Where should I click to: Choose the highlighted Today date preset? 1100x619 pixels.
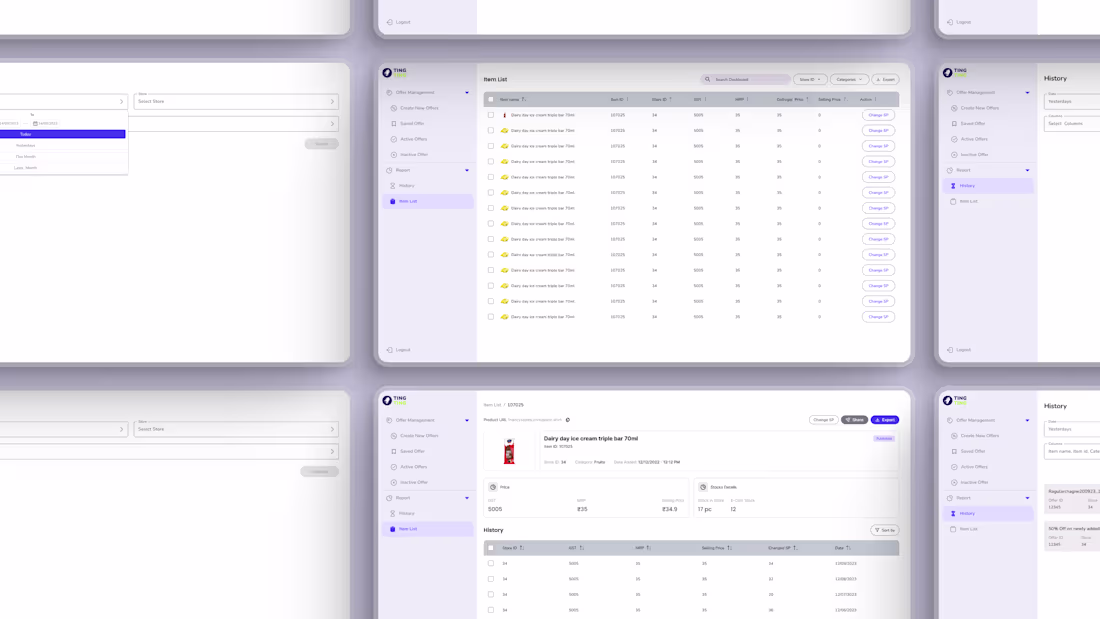[x=62, y=134]
